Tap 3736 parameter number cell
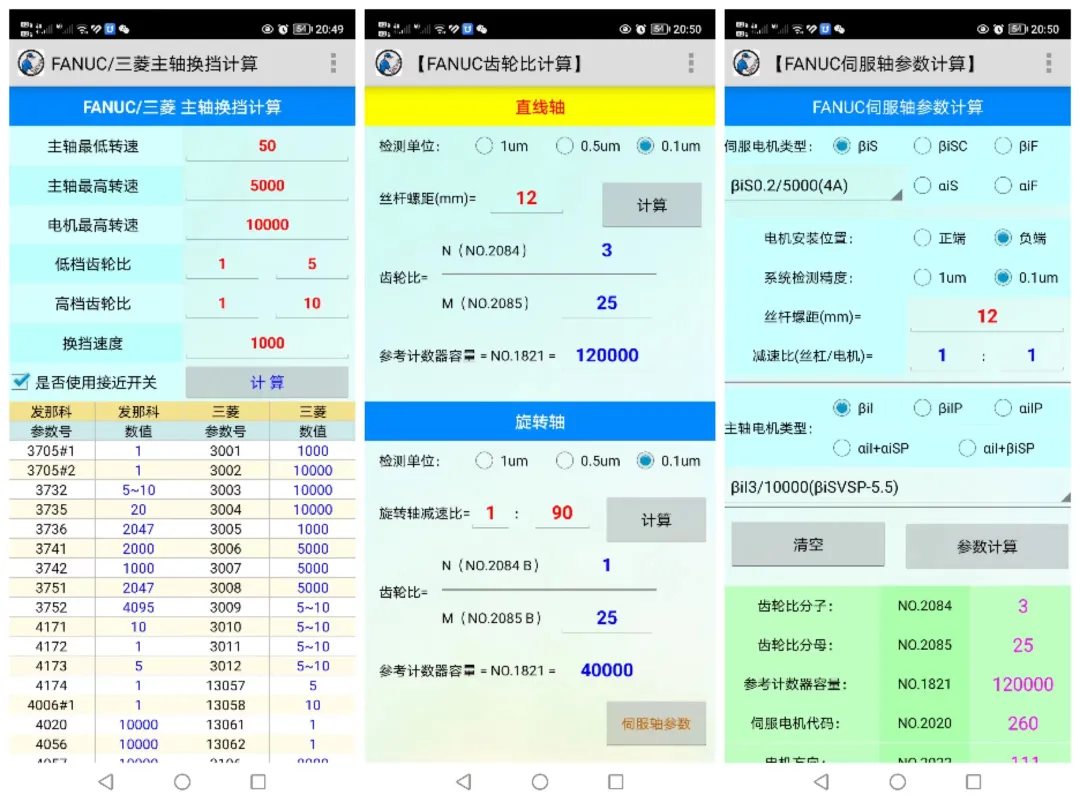 click(x=52, y=529)
